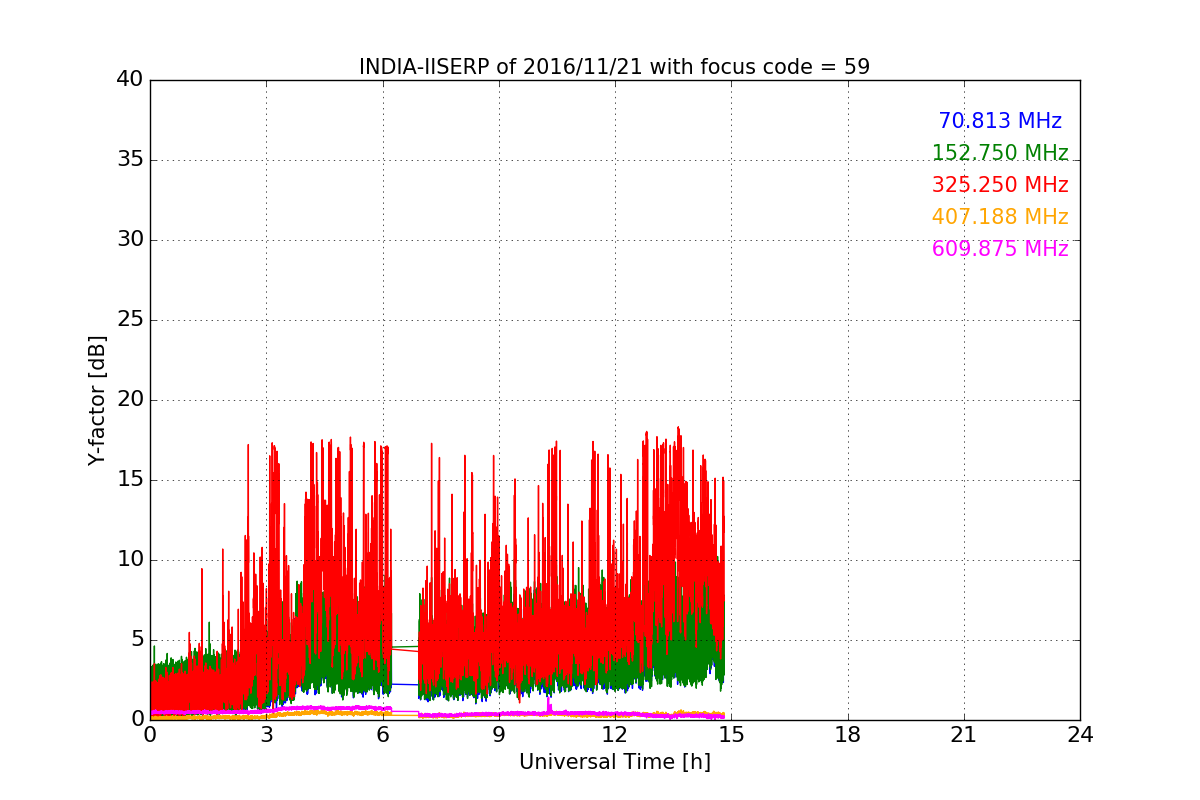Screen dimensions: 1200x800
Task: Click the x-axis tick label 18
Action: coord(848,735)
